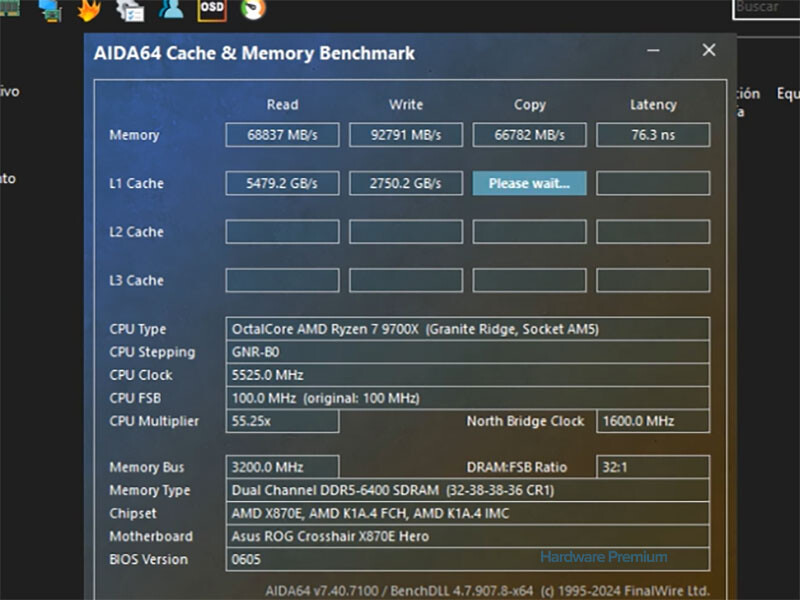Click the 'Latency' column header

653,105
